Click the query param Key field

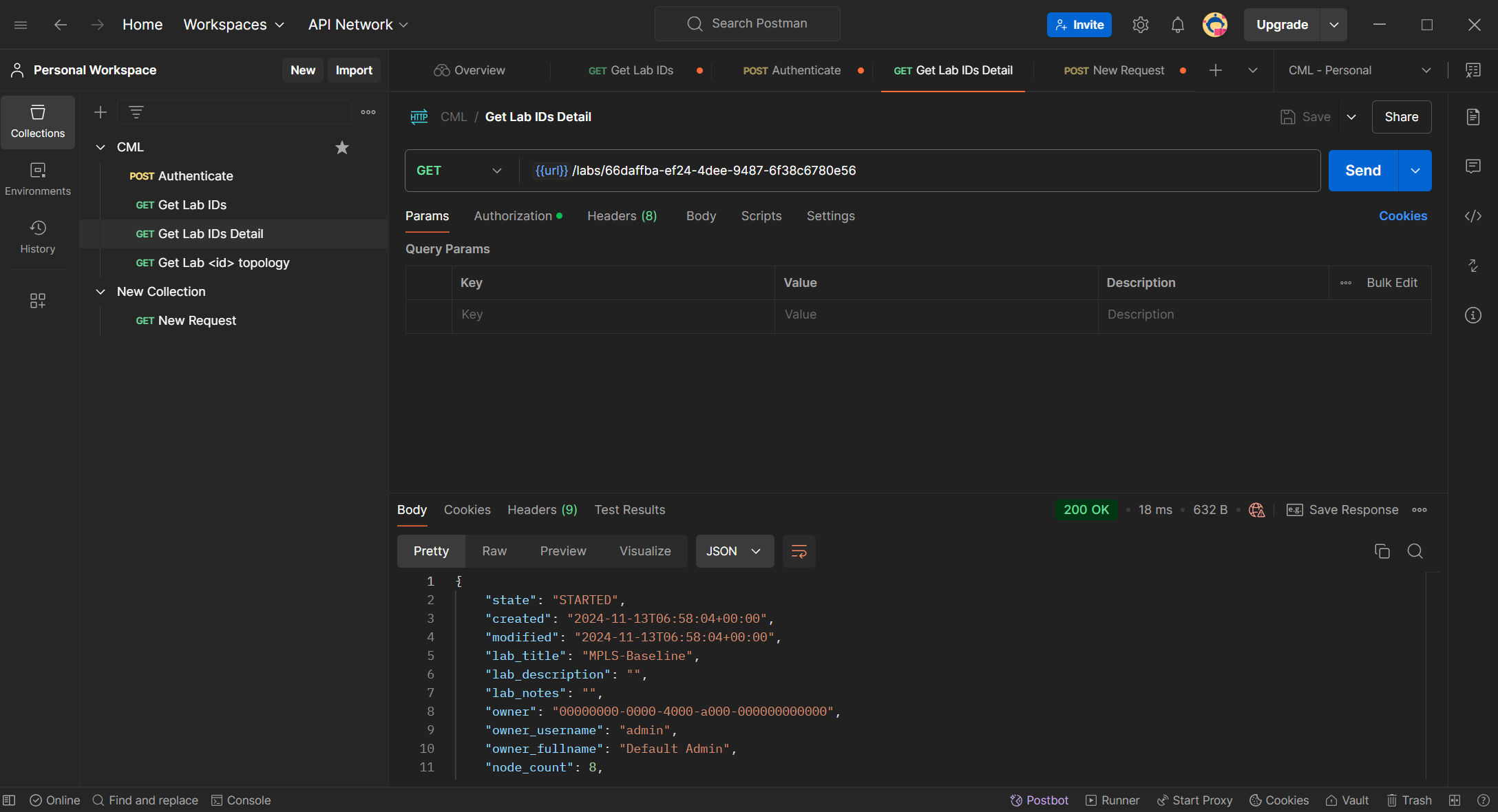[613, 314]
